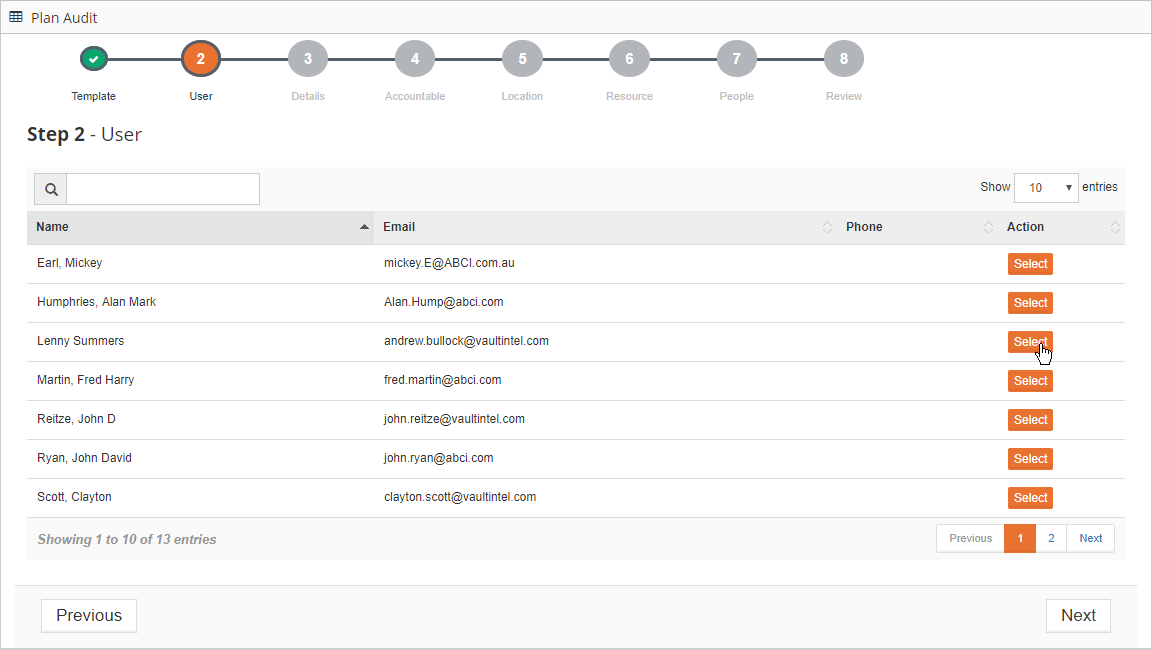Go to pagination page 2

click(x=1051, y=538)
